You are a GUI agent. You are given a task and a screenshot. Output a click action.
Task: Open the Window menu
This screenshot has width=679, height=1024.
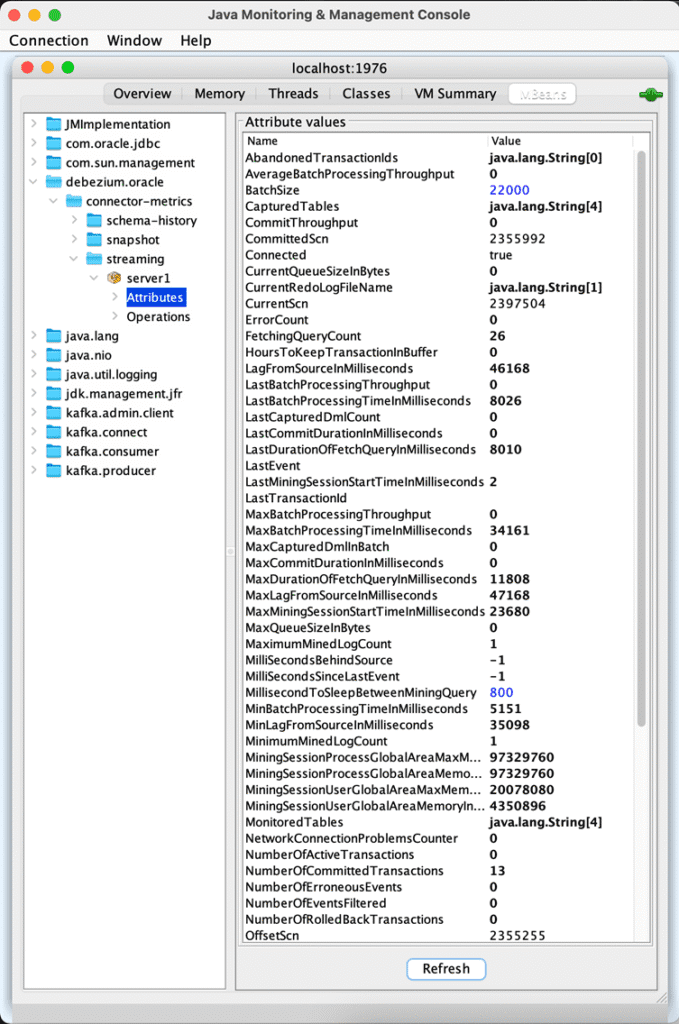click(x=134, y=40)
